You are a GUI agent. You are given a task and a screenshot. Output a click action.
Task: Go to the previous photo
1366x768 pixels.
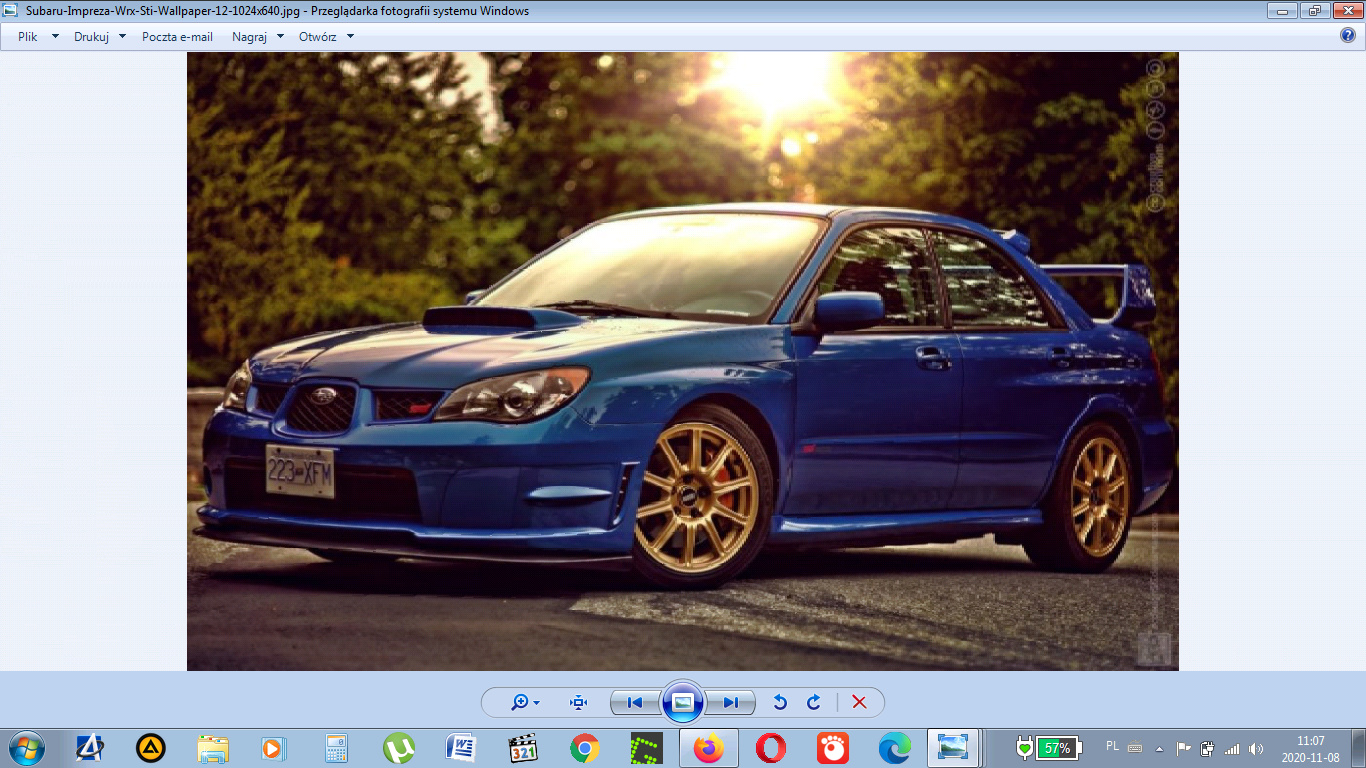(x=635, y=703)
